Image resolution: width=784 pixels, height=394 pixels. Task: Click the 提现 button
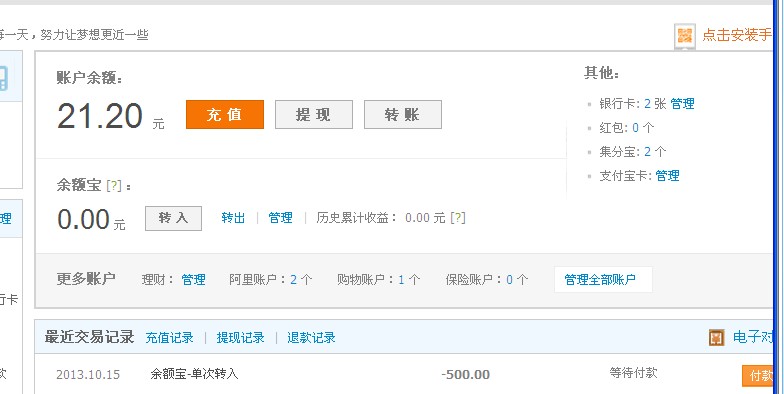(314, 114)
